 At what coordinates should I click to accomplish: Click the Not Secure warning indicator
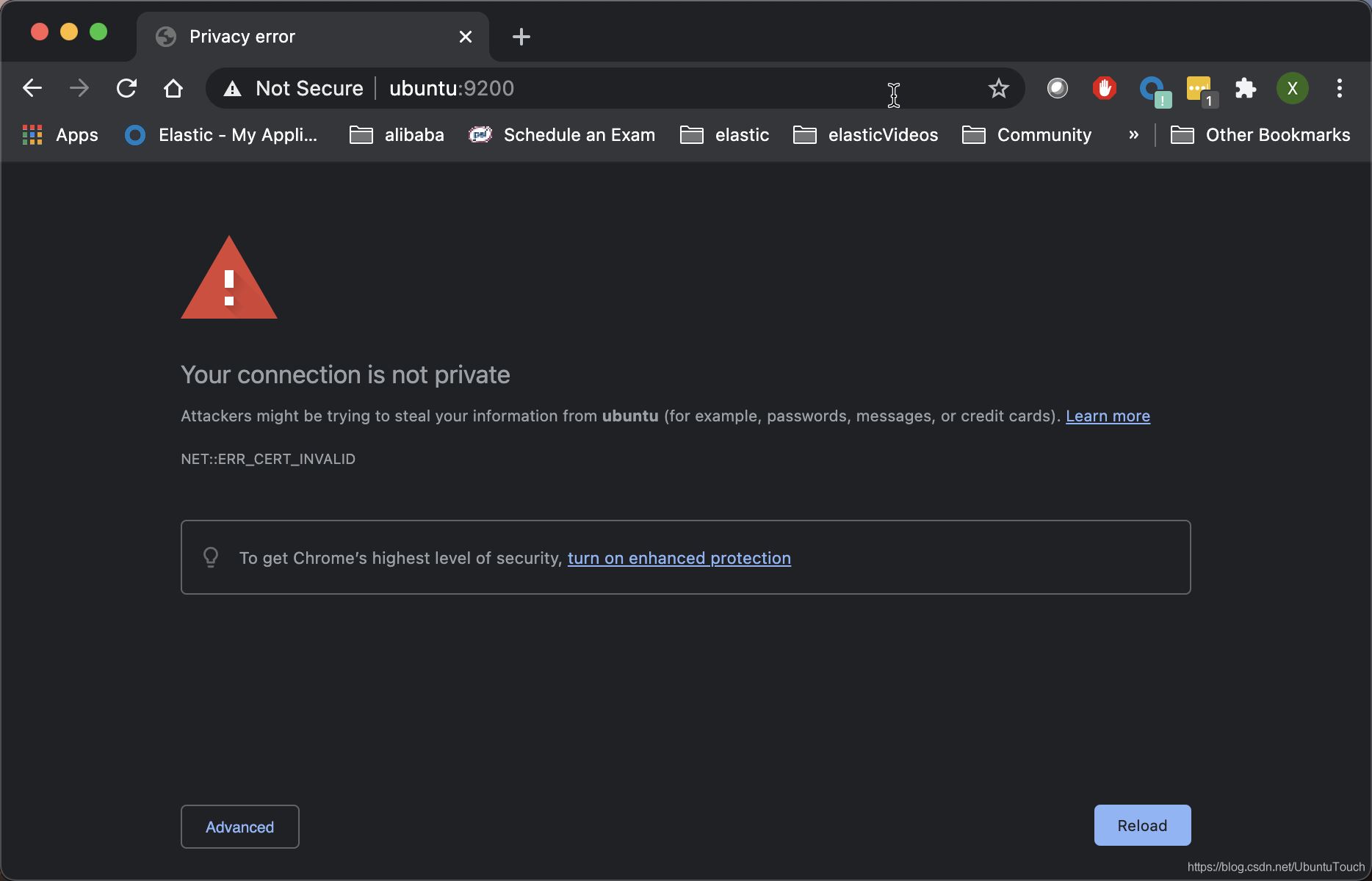(294, 89)
